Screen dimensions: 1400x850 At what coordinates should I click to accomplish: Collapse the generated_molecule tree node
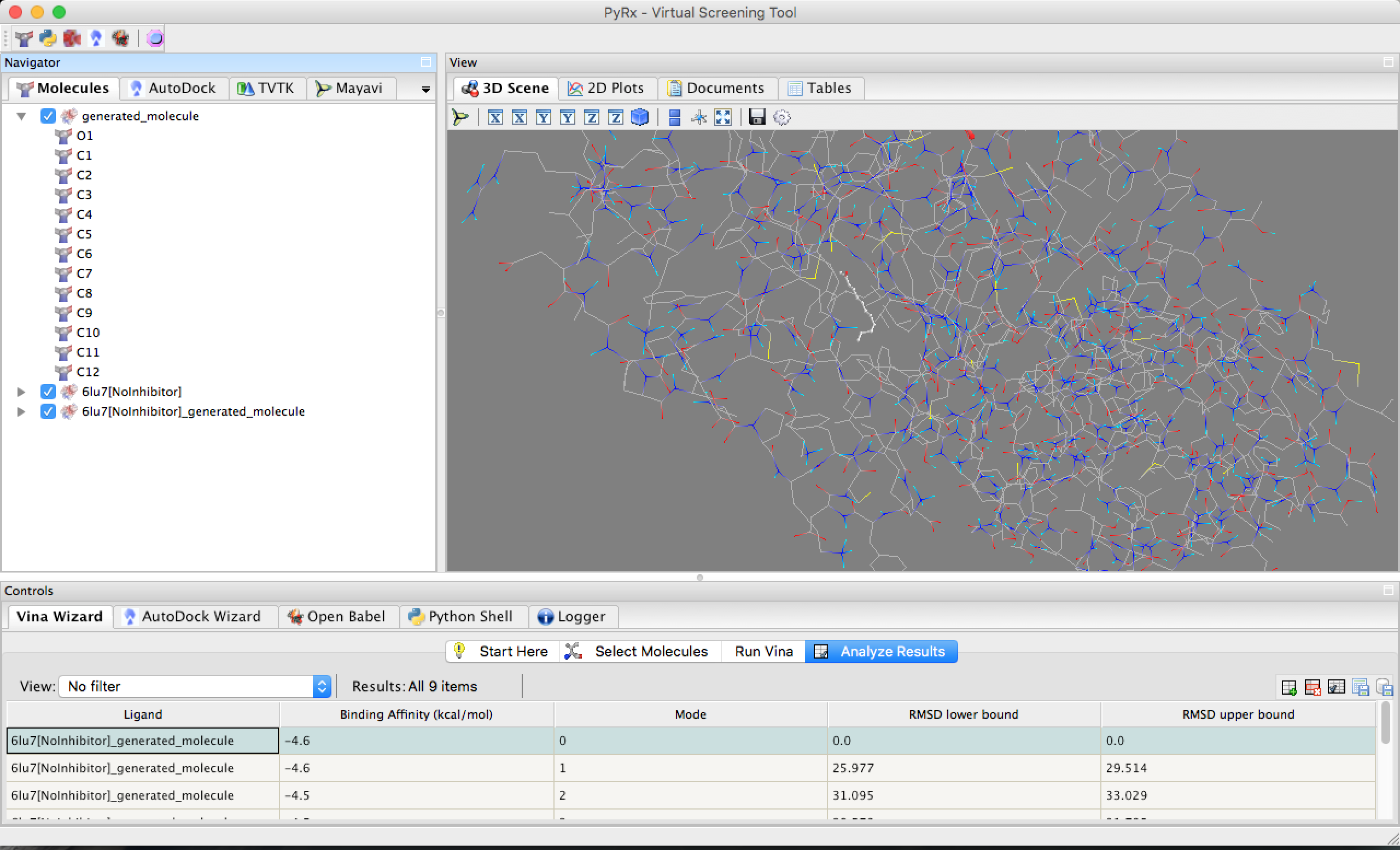[21, 116]
